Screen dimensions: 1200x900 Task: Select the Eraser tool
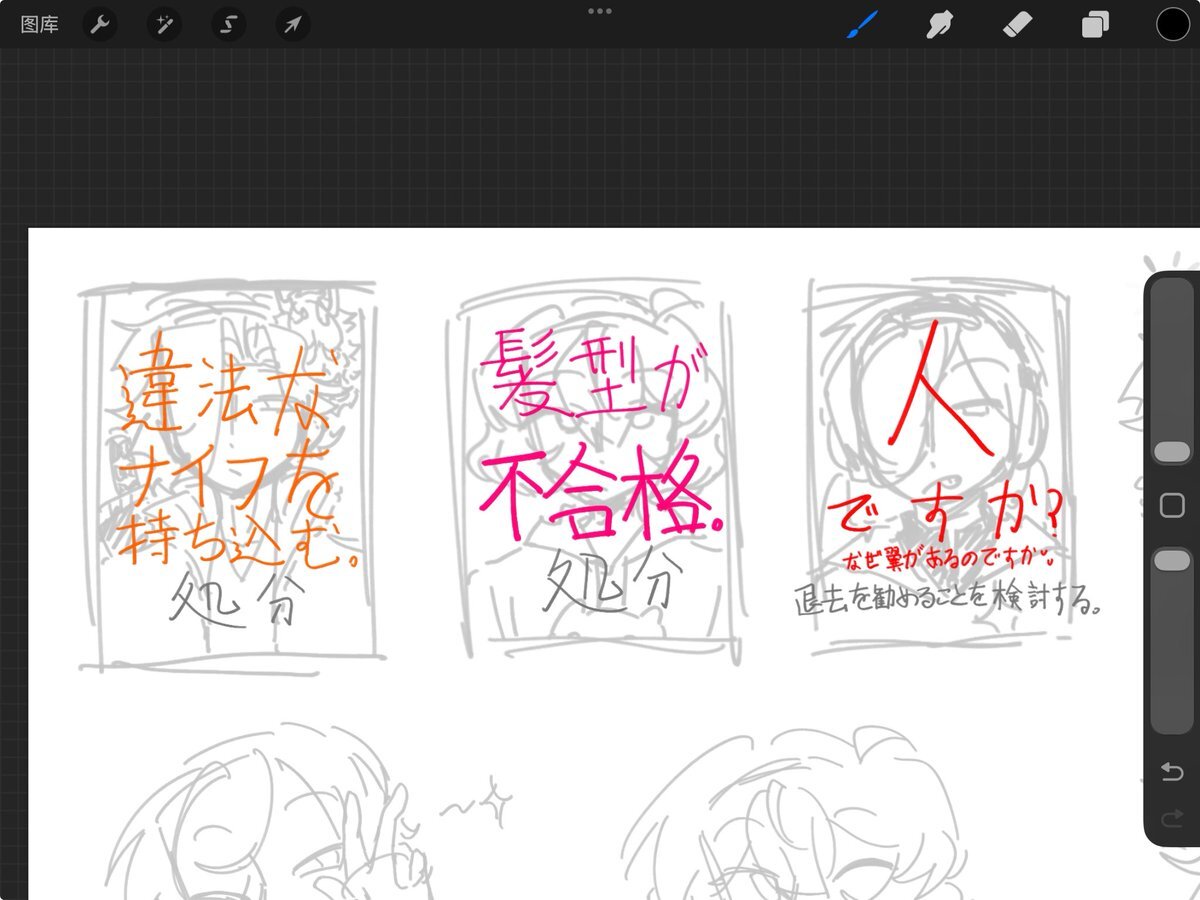click(x=1017, y=24)
